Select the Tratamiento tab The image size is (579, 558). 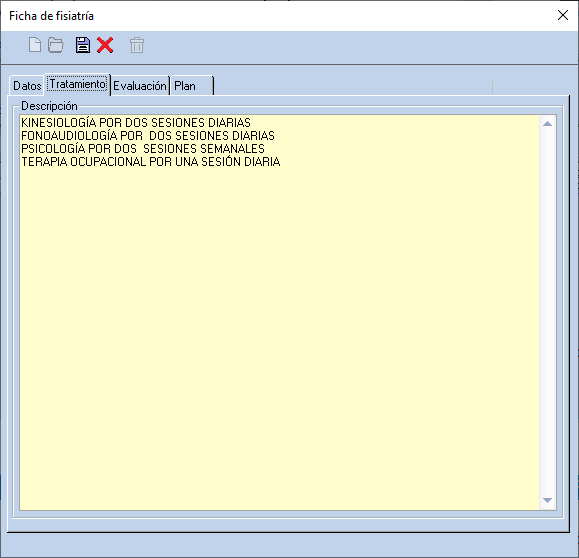(78, 84)
